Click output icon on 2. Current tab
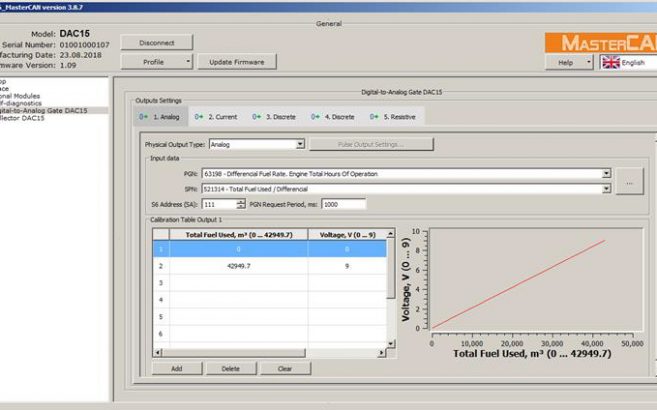 click(x=199, y=117)
